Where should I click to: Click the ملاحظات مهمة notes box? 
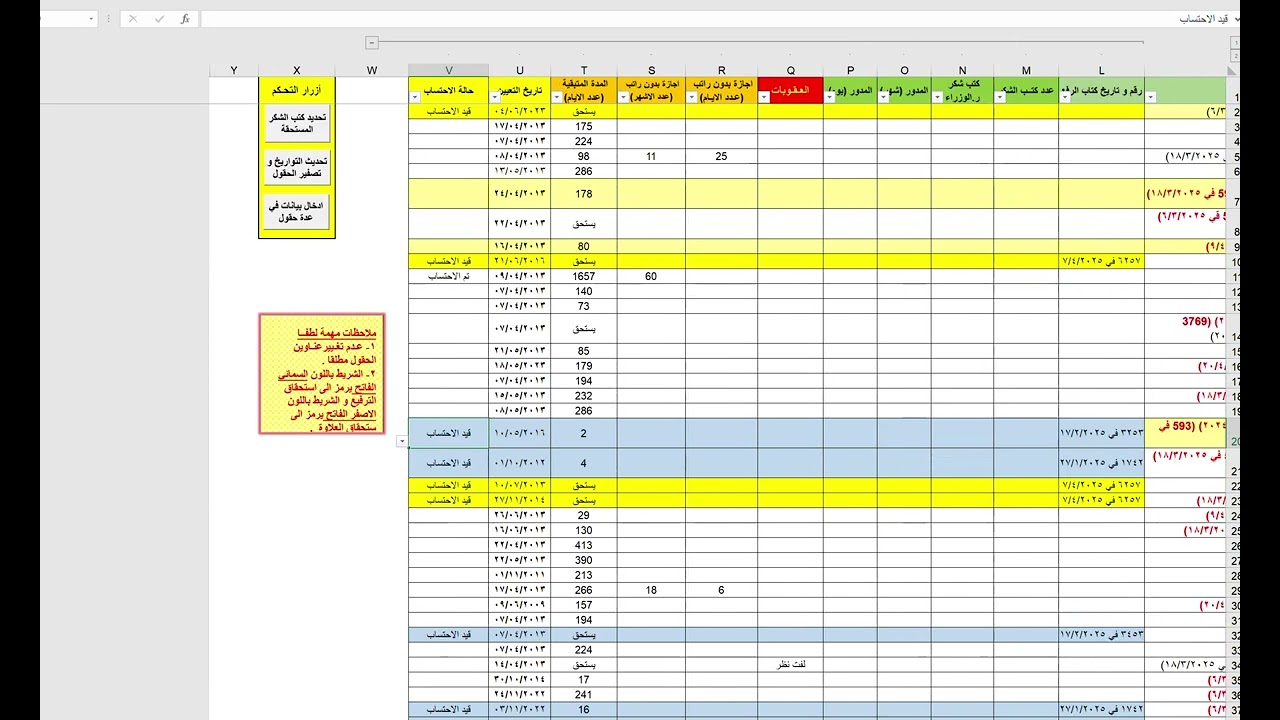[x=321, y=374]
